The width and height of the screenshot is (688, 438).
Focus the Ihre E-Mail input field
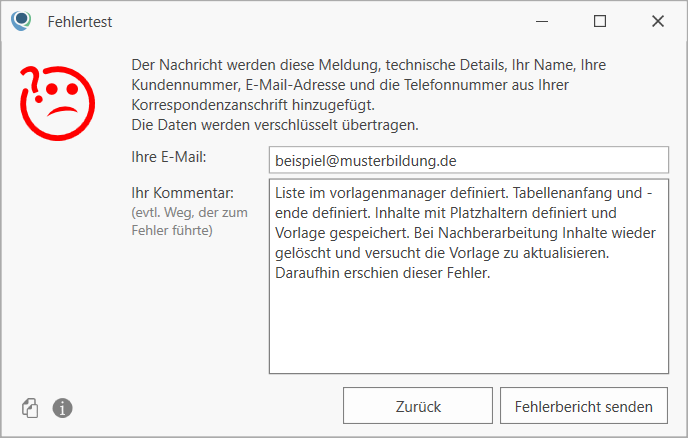click(x=469, y=160)
